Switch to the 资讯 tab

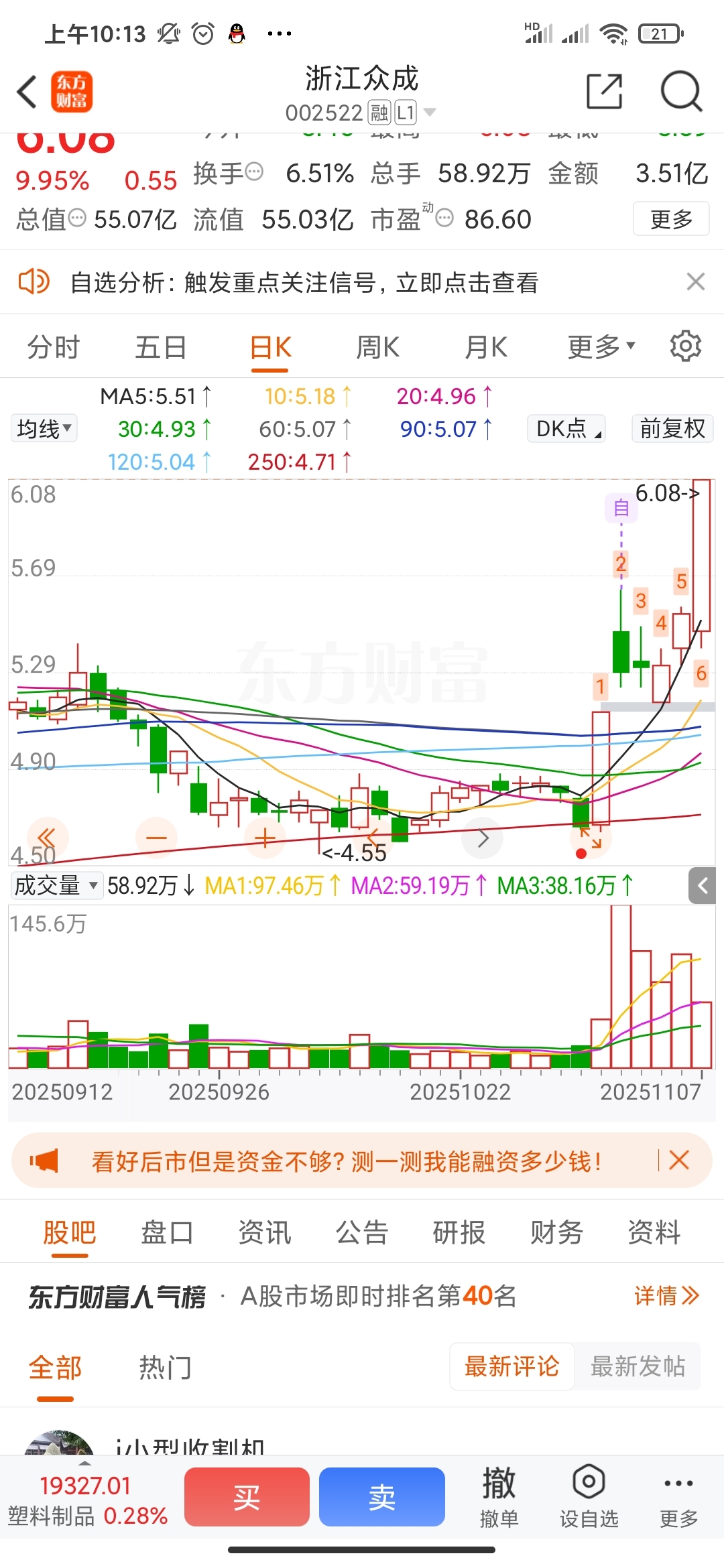[264, 1232]
